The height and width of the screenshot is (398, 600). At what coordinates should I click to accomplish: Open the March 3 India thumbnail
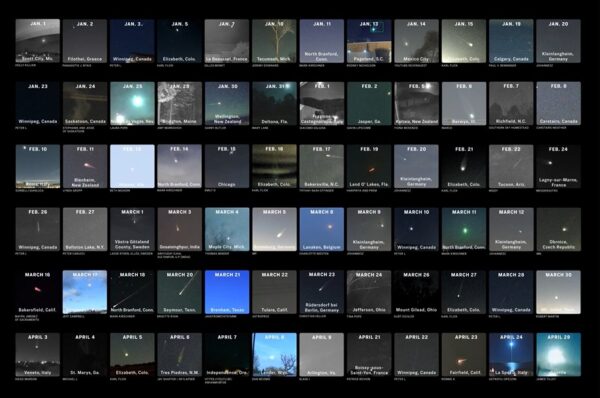point(179,229)
